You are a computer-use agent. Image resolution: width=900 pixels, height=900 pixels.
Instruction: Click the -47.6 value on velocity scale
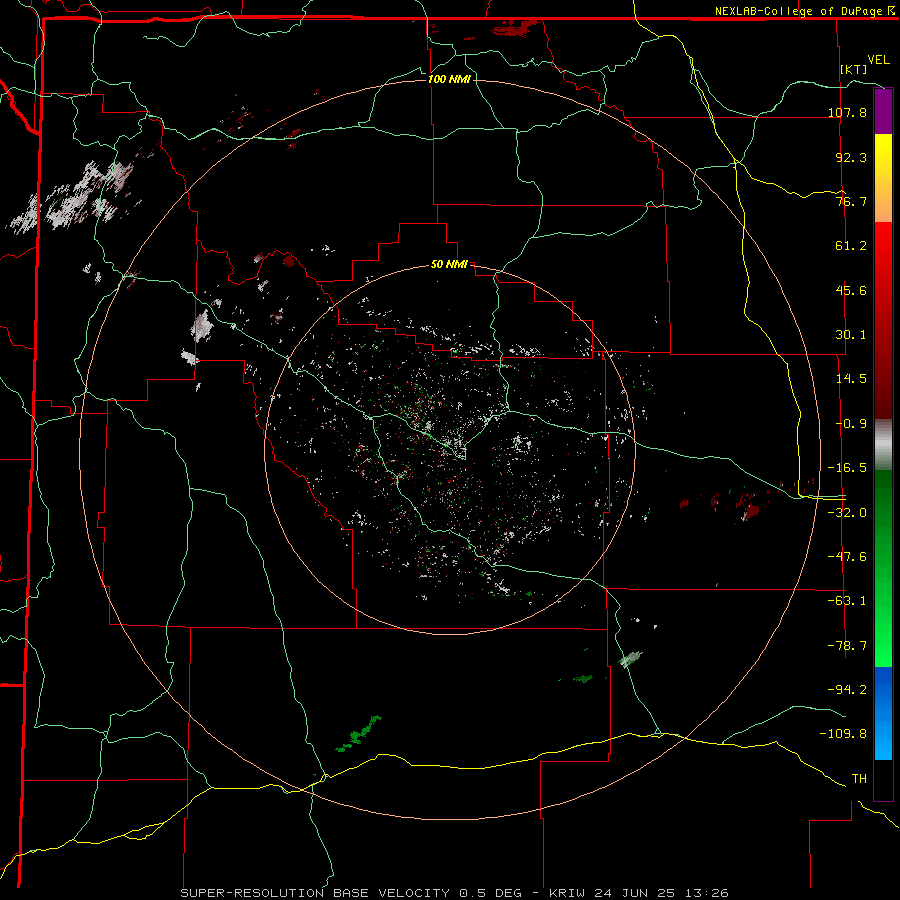847,556
